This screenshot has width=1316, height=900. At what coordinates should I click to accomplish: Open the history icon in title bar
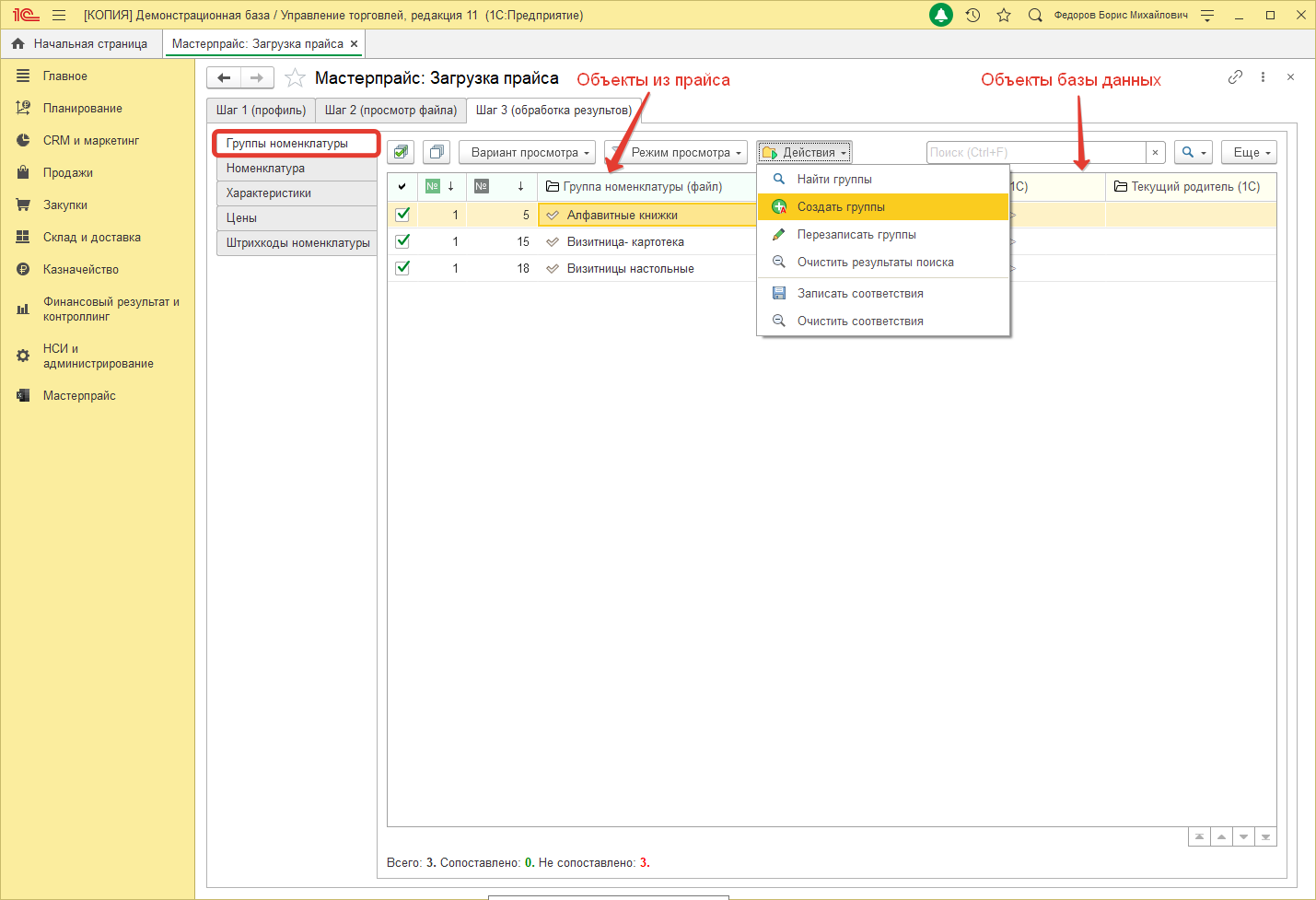pos(972,15)
